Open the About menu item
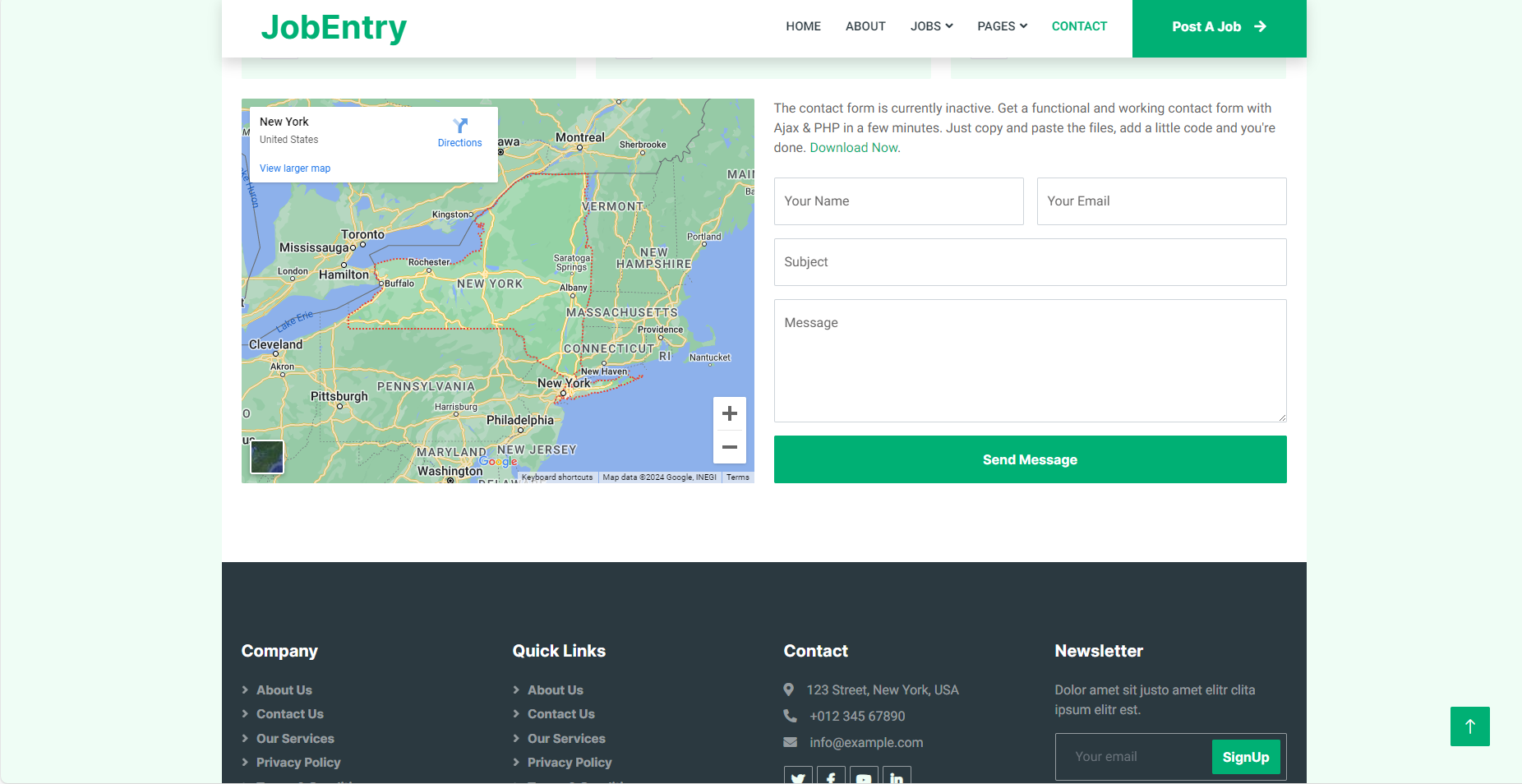Screen dimensions: 1522x784 (x=865, y=26)
